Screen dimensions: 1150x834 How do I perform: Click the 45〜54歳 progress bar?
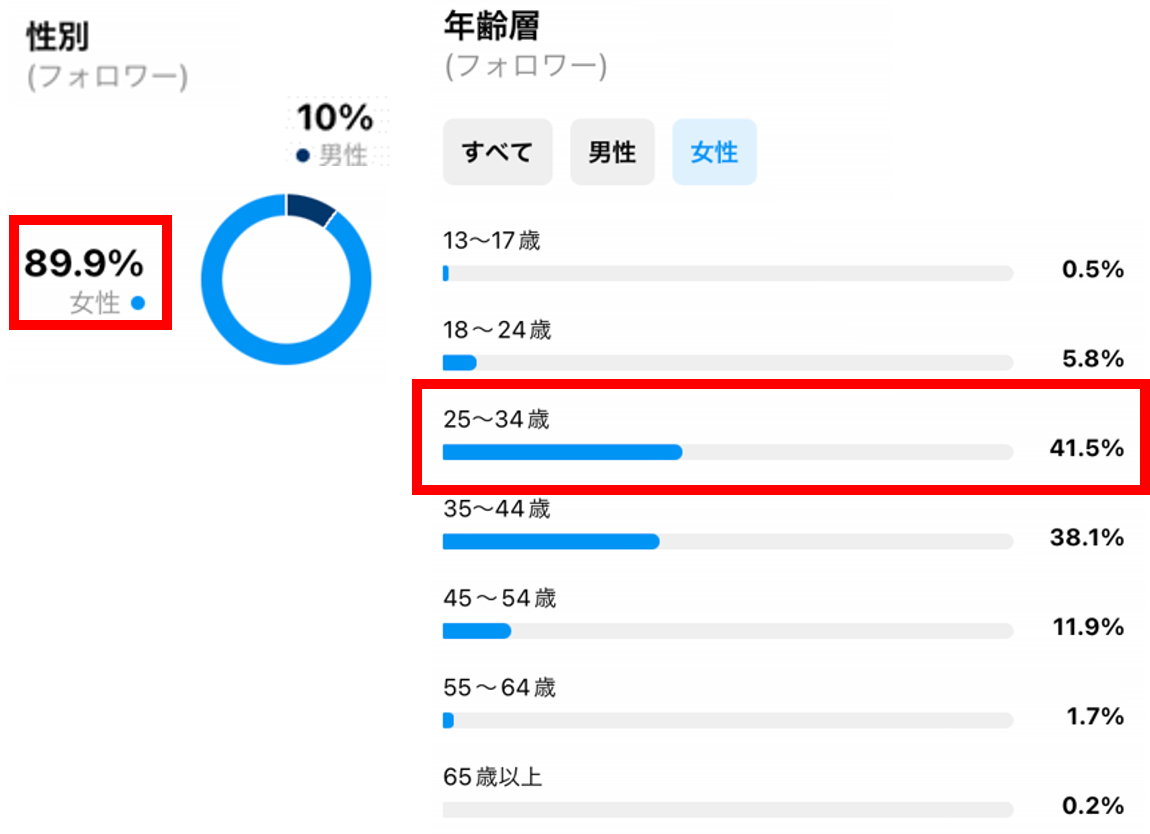point(727,631)
